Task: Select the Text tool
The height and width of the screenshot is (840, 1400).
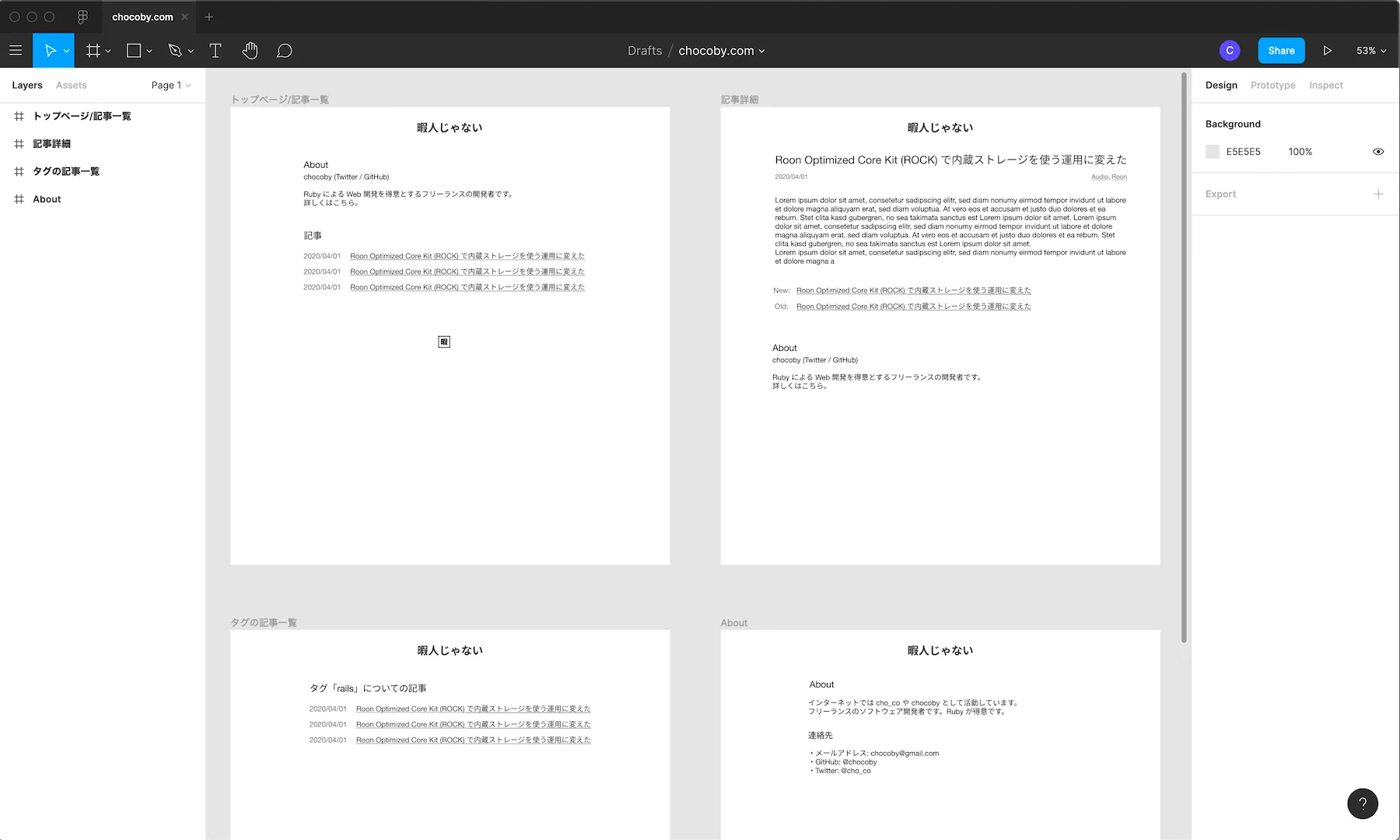Action: click(215, 51)
